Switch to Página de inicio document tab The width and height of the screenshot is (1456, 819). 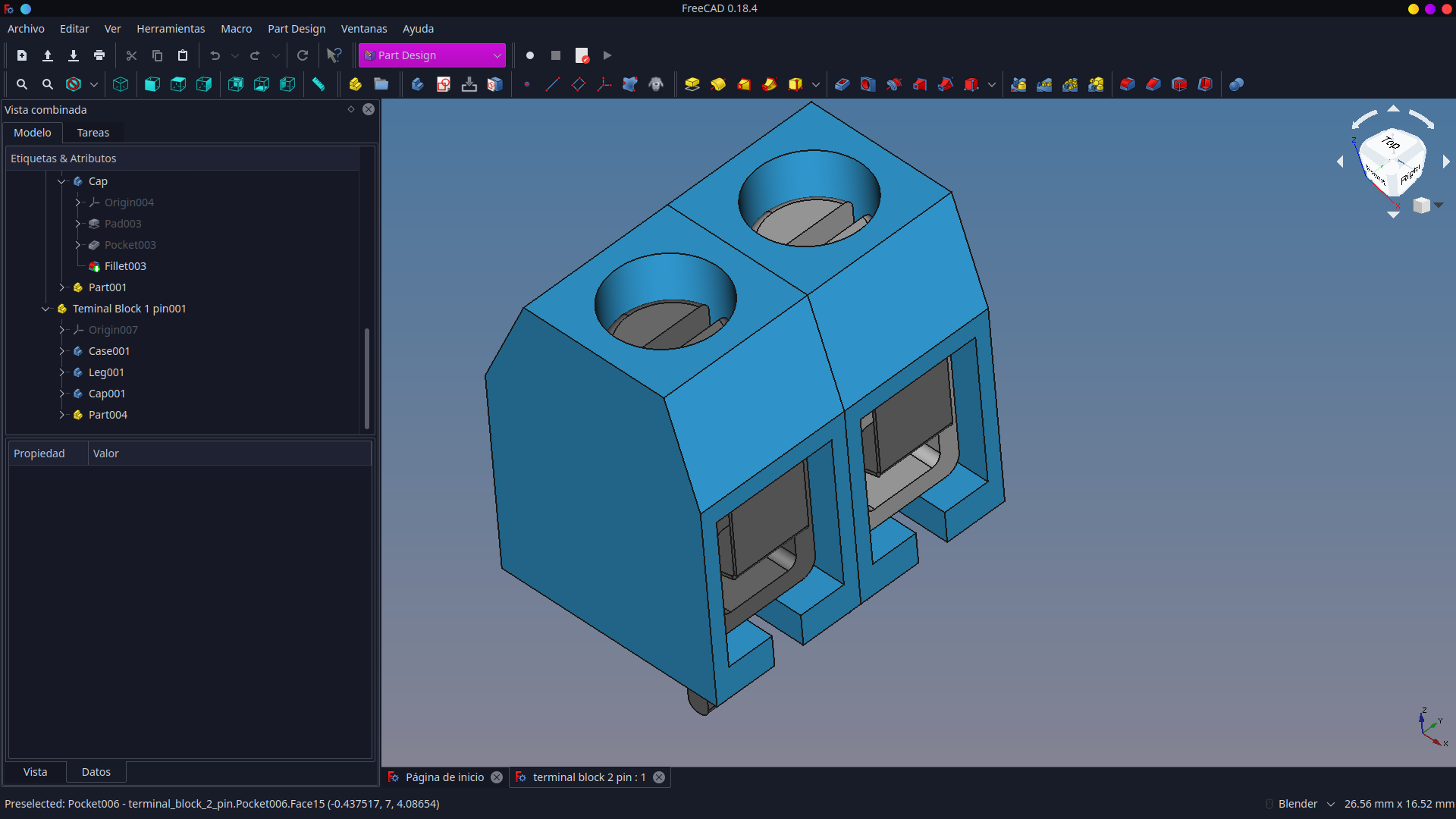tap(444, 777)
